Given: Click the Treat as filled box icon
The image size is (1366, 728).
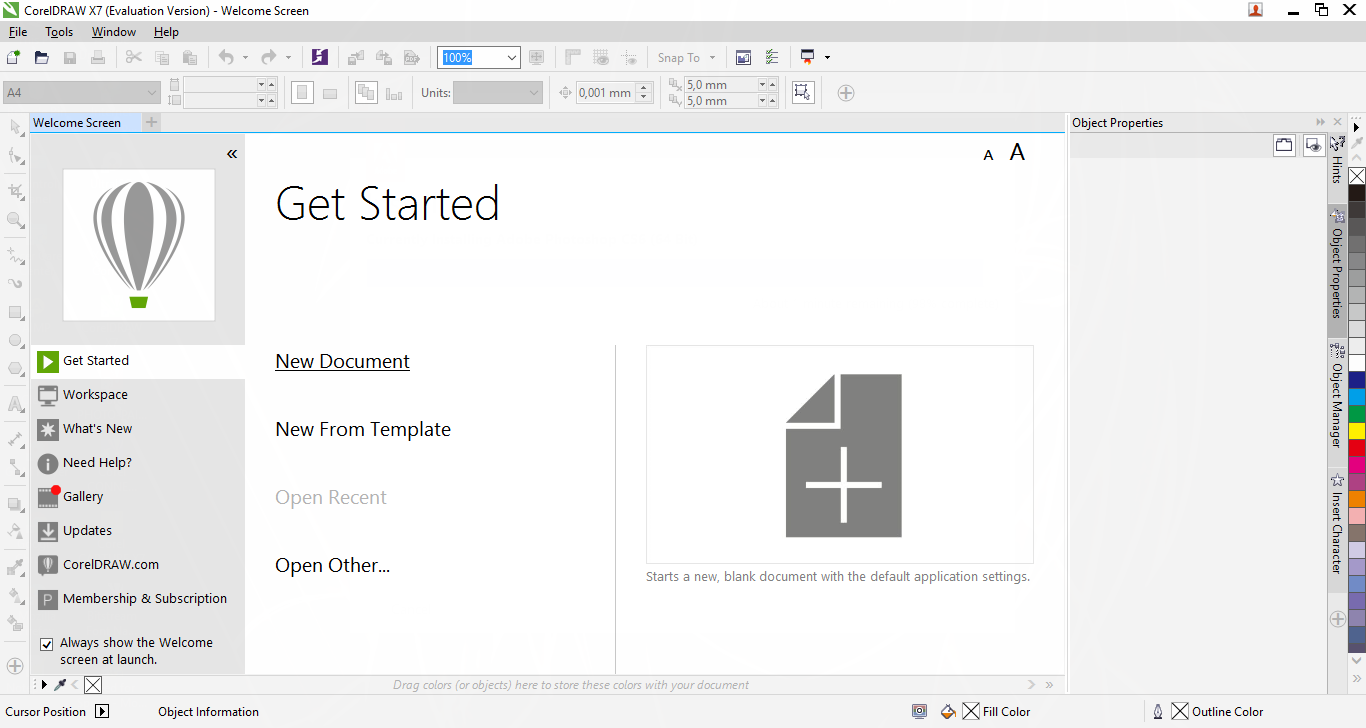Looking at the screenshot, I should [802, 92].
